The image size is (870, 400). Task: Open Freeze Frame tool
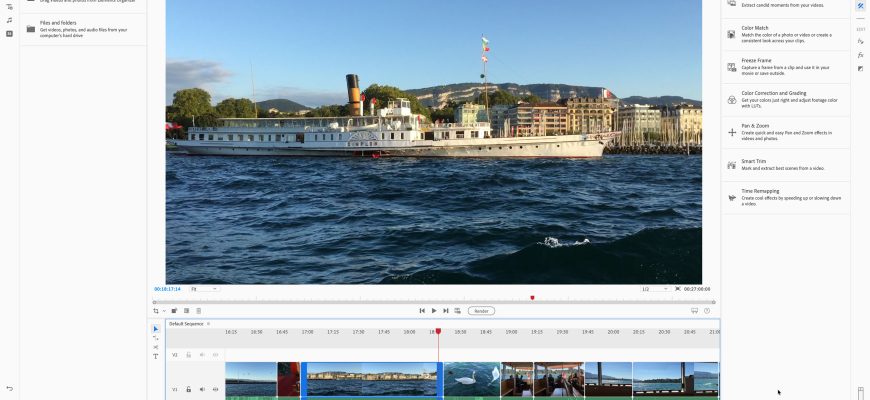[x=786, y=67]
